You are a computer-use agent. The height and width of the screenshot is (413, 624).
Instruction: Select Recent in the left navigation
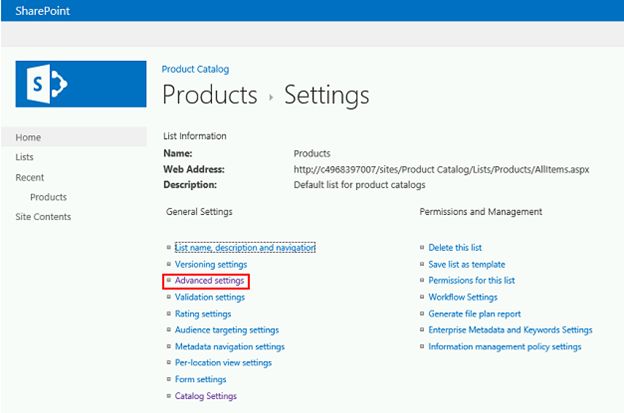(30, 177)
